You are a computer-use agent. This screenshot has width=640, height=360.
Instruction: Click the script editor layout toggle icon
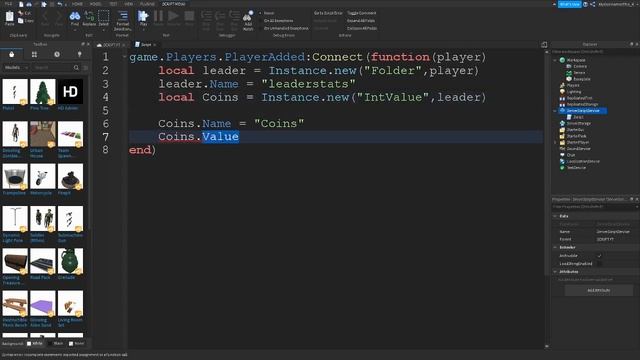(544, 44)
